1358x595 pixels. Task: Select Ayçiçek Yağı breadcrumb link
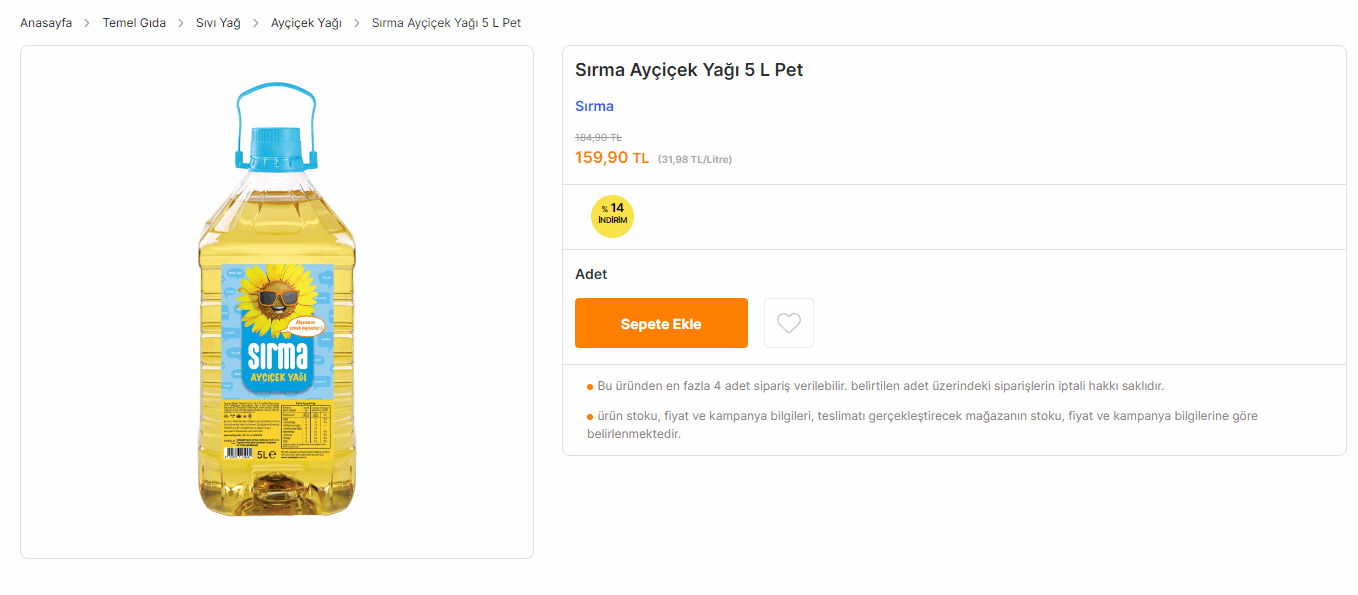pyautogui.click(x=306, y=23)
